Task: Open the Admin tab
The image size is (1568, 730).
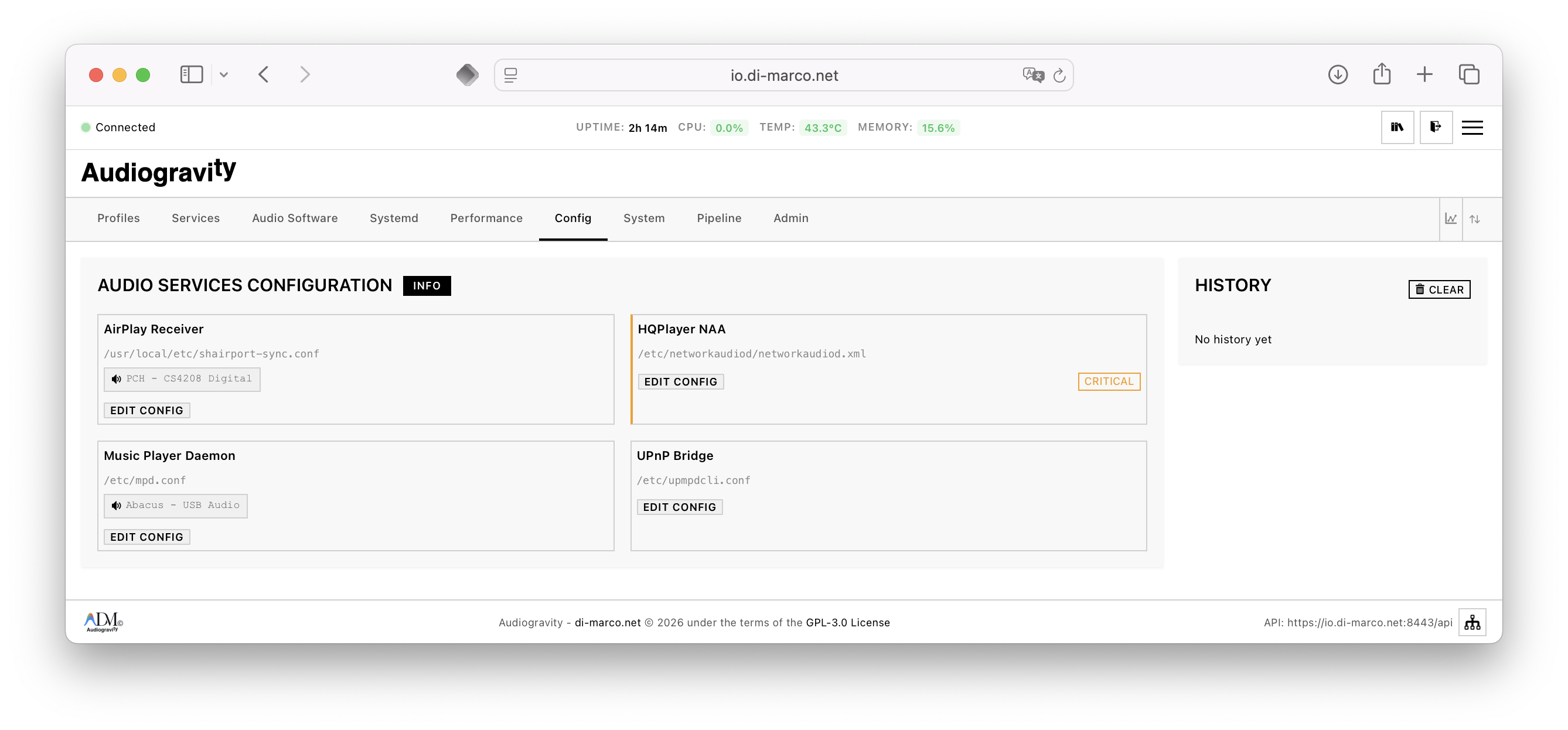Action: pyautogui.click(x=790, y=218)
